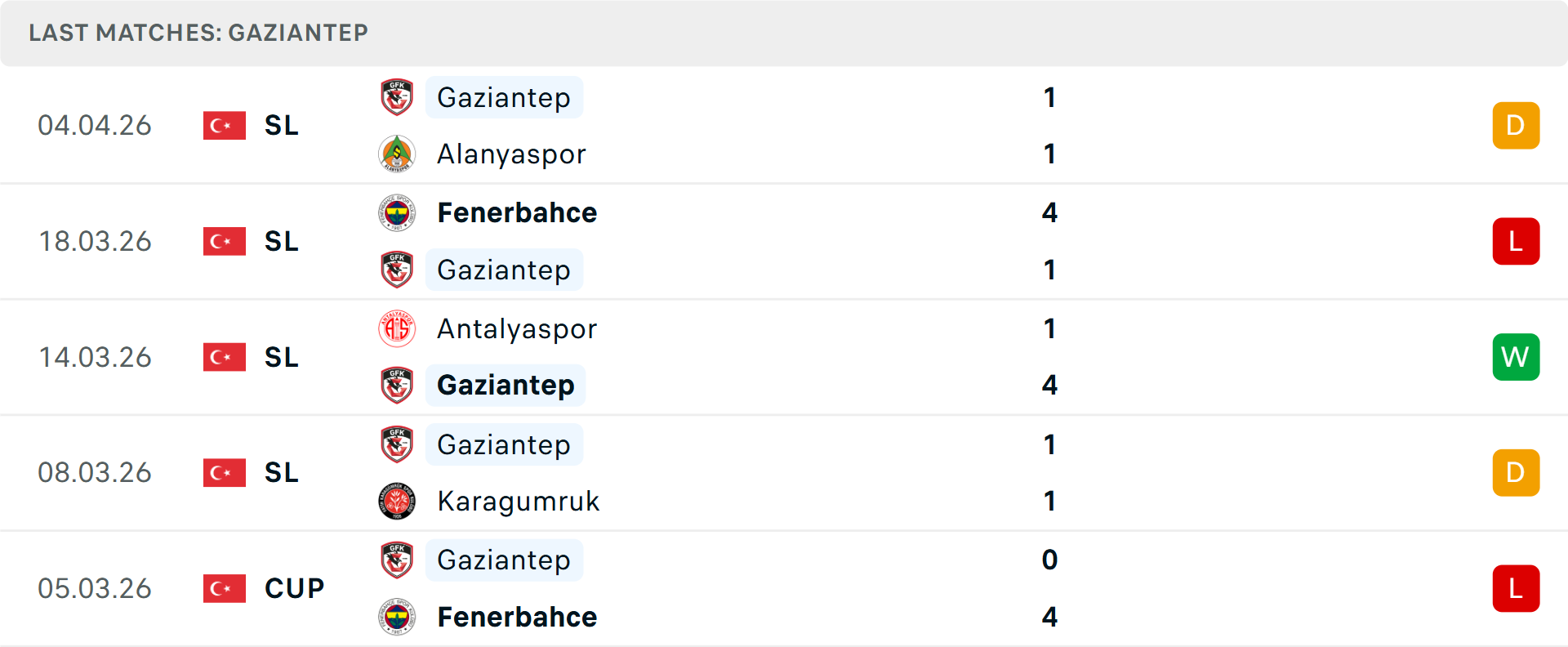
Task: Open Alanyaspor team link
Action: click(511, 154)
